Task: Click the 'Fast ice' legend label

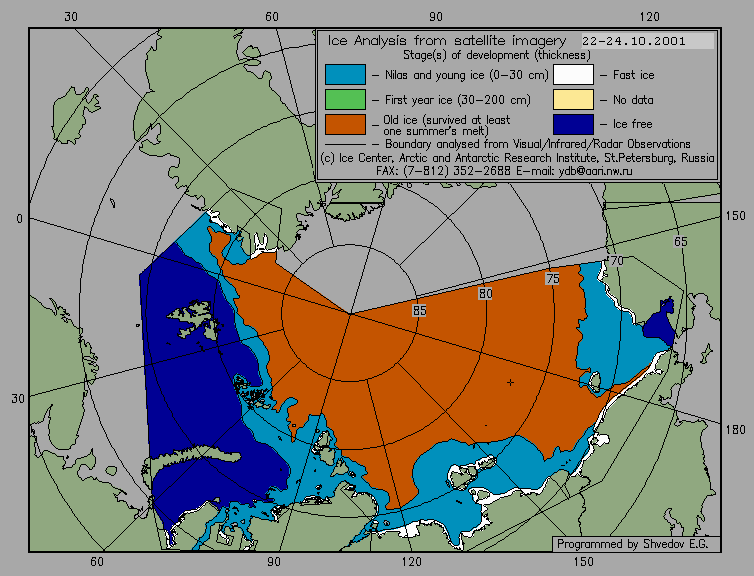Action: 633,75
